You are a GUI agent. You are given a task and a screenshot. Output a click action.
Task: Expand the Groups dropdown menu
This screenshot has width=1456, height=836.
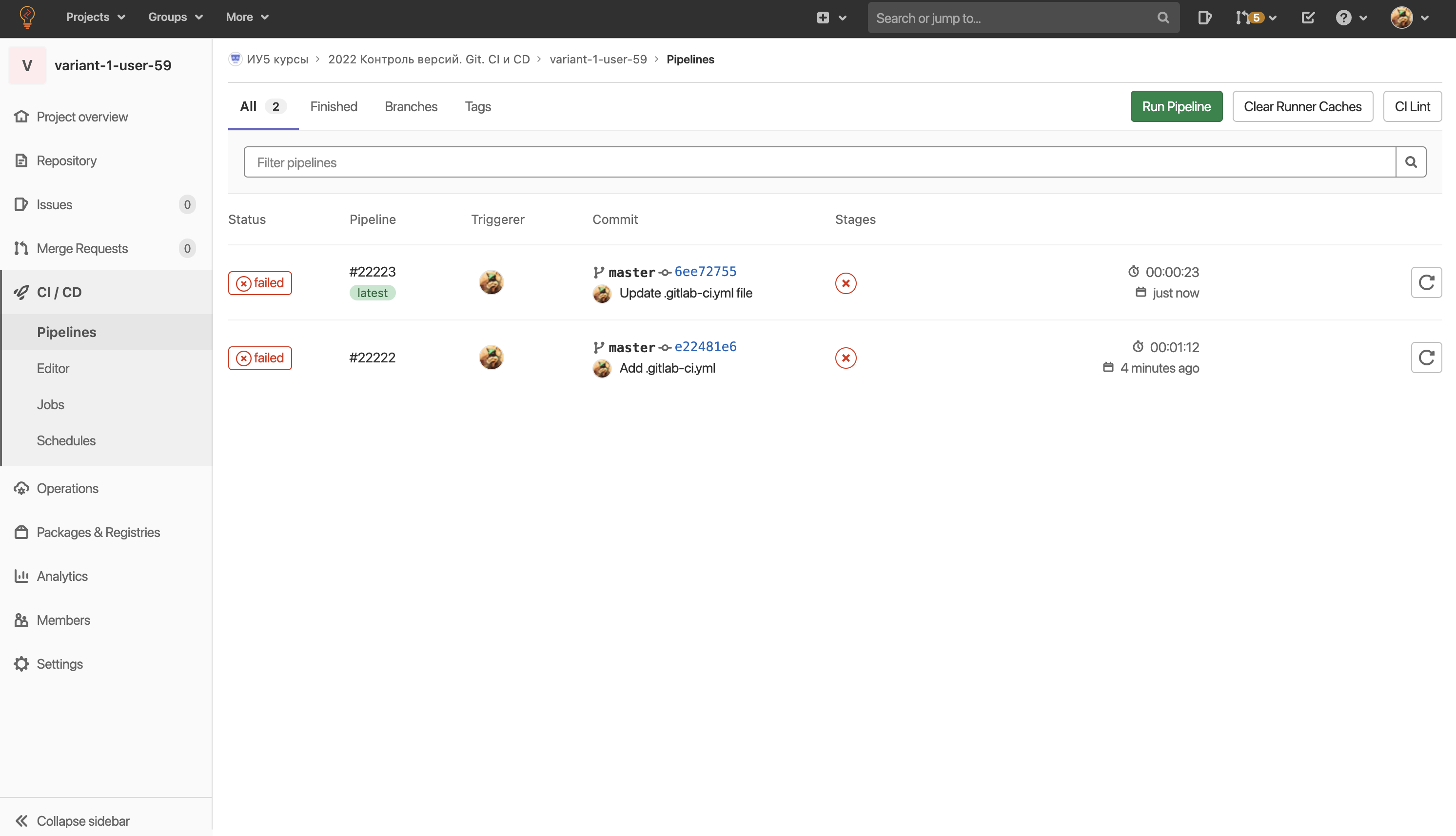point(175,17)
